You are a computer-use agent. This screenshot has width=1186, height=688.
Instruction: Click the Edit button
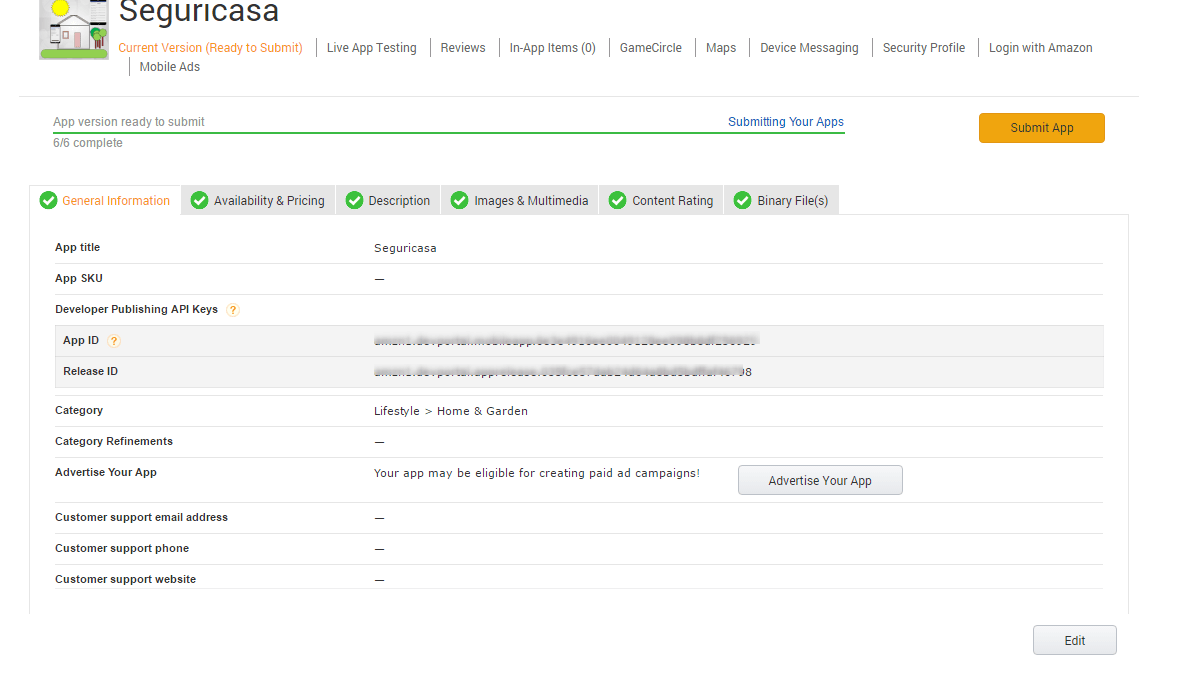(x=1074, y=641)
